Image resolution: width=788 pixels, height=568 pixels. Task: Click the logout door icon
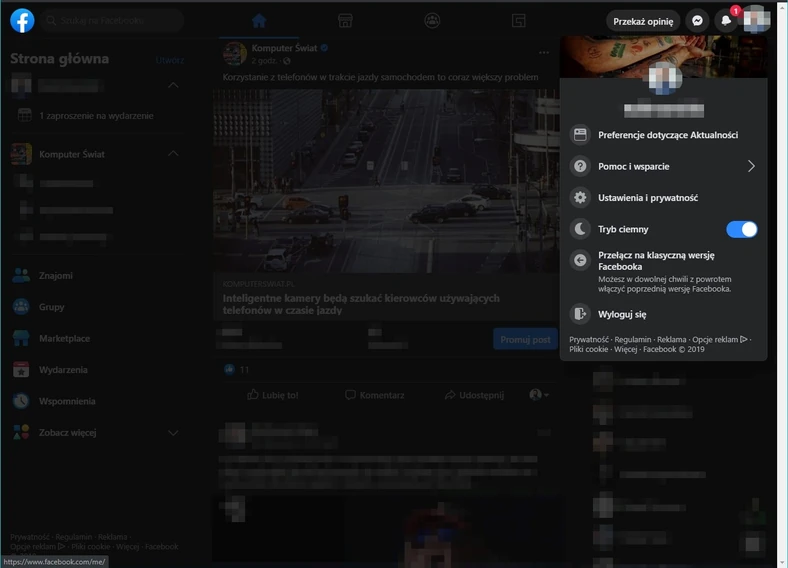click(580, 314)
